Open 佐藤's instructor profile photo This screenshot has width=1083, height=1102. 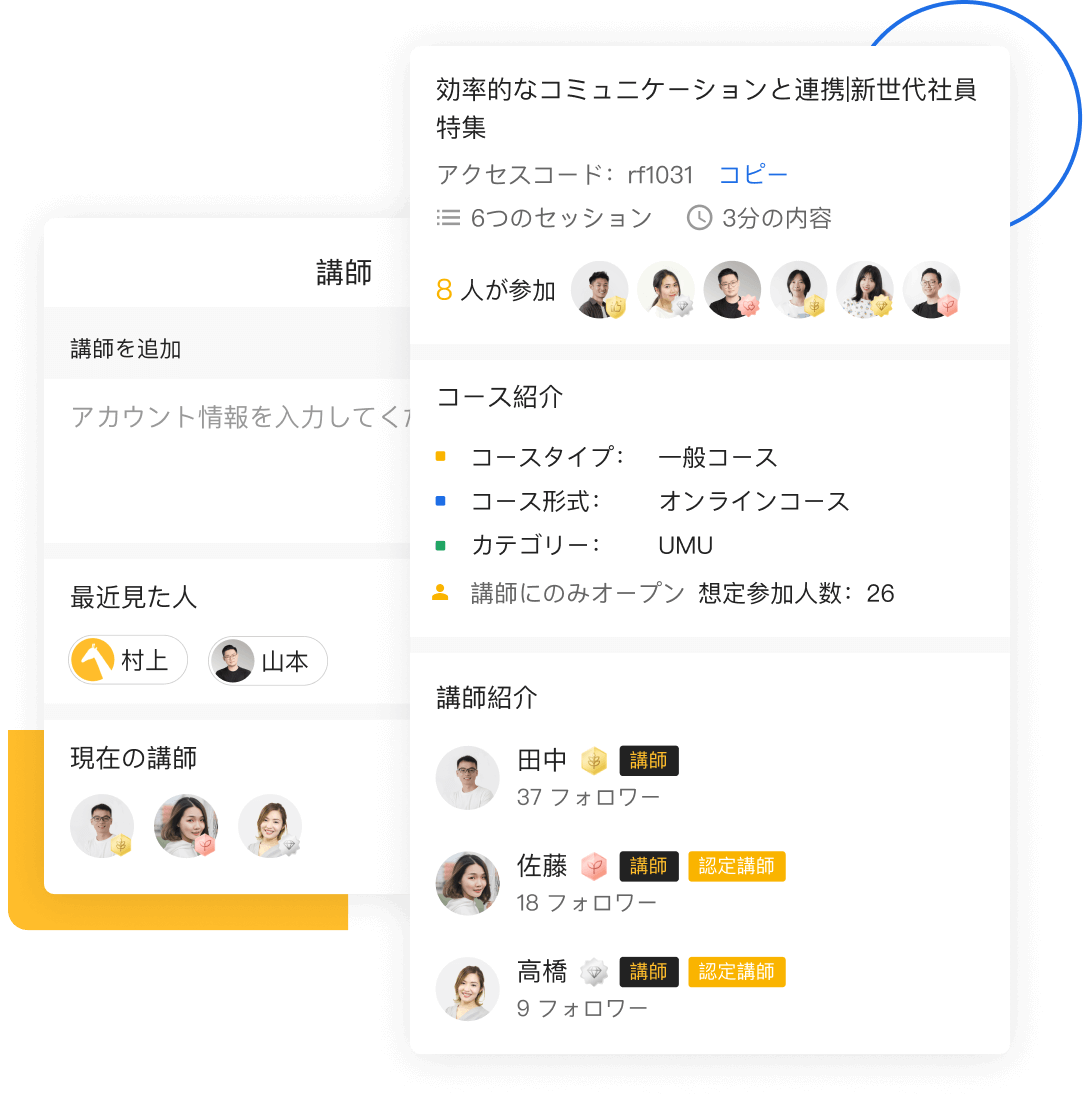pos(467,883)
